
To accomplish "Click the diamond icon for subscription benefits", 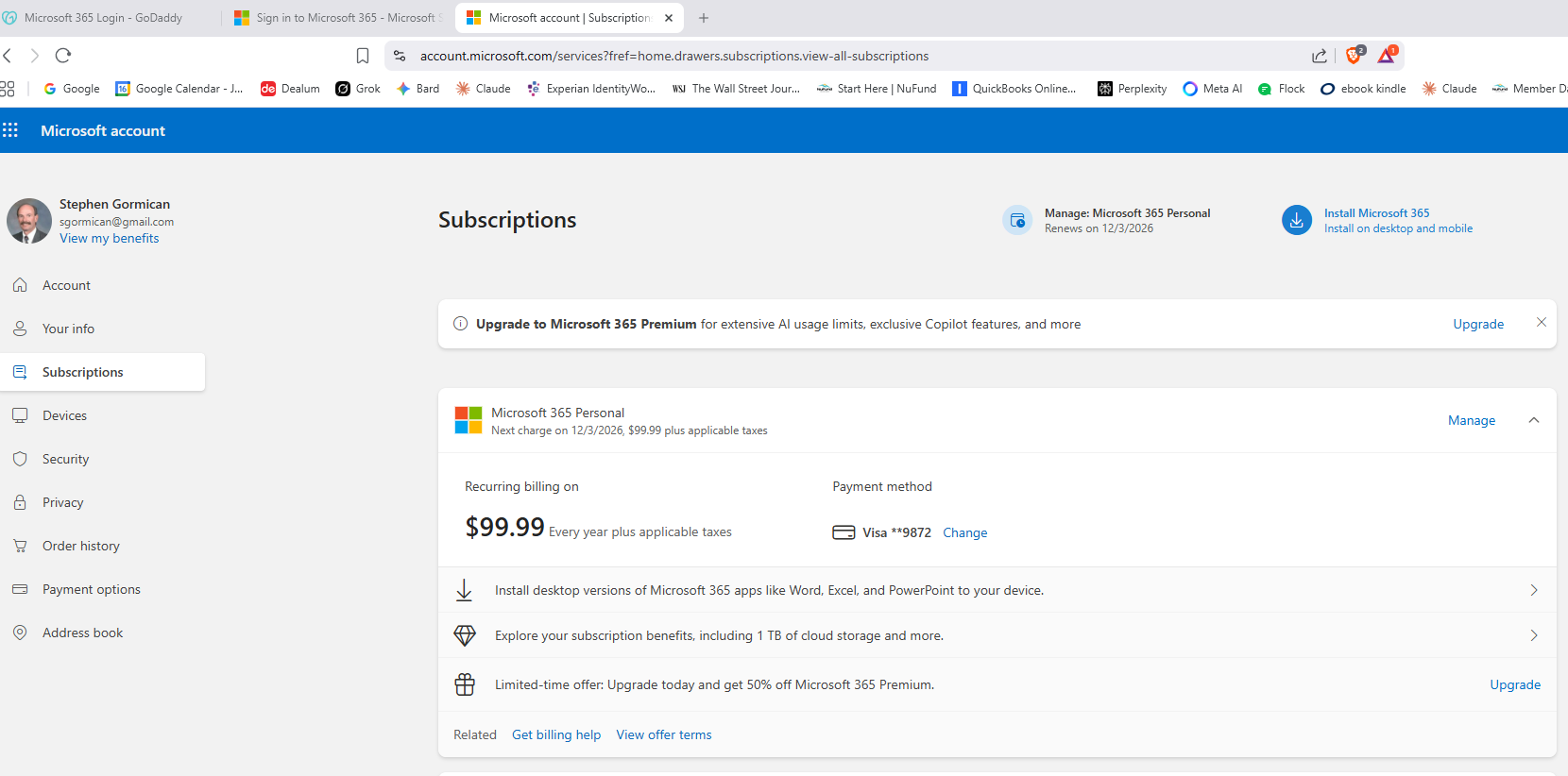I will pyautogui.click(x=465, y=635).
